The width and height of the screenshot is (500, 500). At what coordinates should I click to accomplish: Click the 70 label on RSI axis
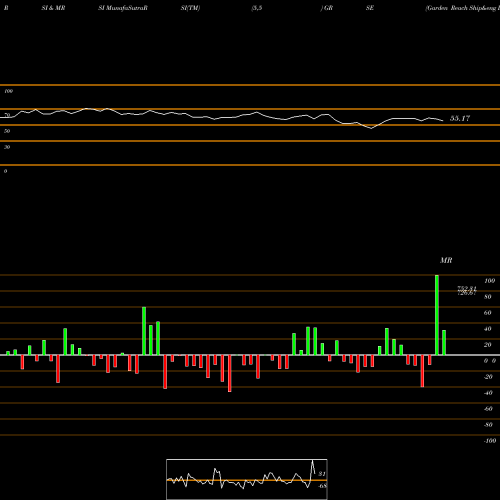click(7, 115)
